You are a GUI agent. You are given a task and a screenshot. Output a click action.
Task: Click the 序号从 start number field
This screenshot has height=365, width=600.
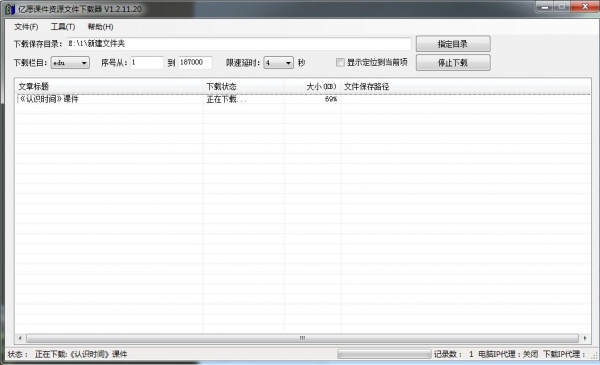147,62
